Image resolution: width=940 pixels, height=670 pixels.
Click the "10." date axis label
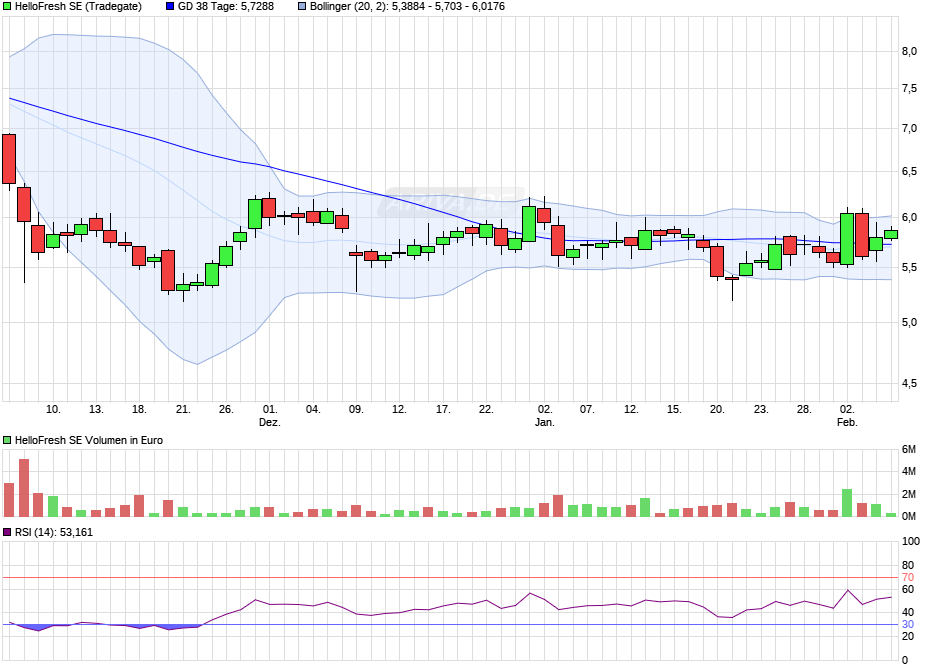(x=53, y=409)
